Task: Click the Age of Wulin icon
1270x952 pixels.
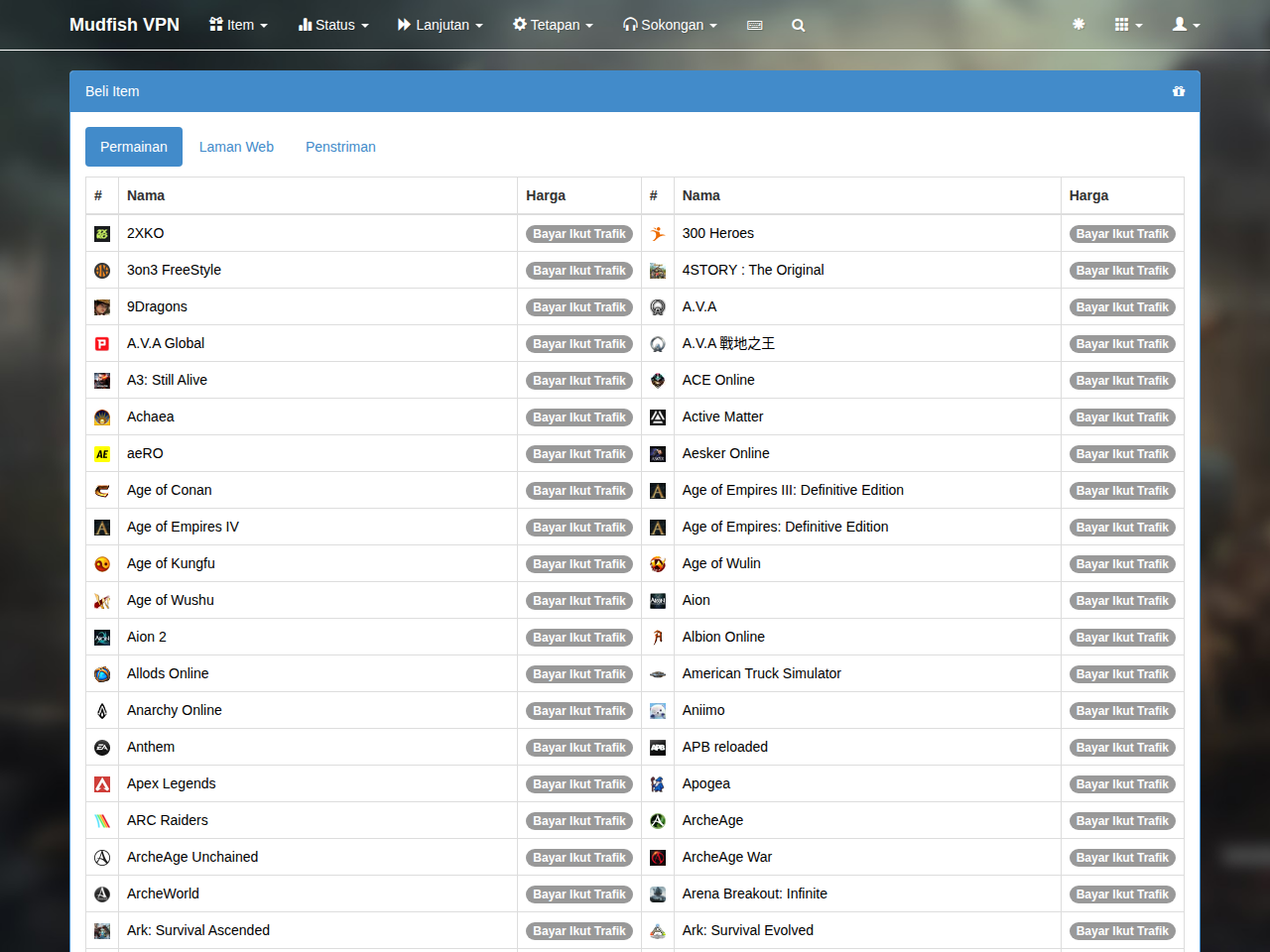Action: tap(658, 564)
